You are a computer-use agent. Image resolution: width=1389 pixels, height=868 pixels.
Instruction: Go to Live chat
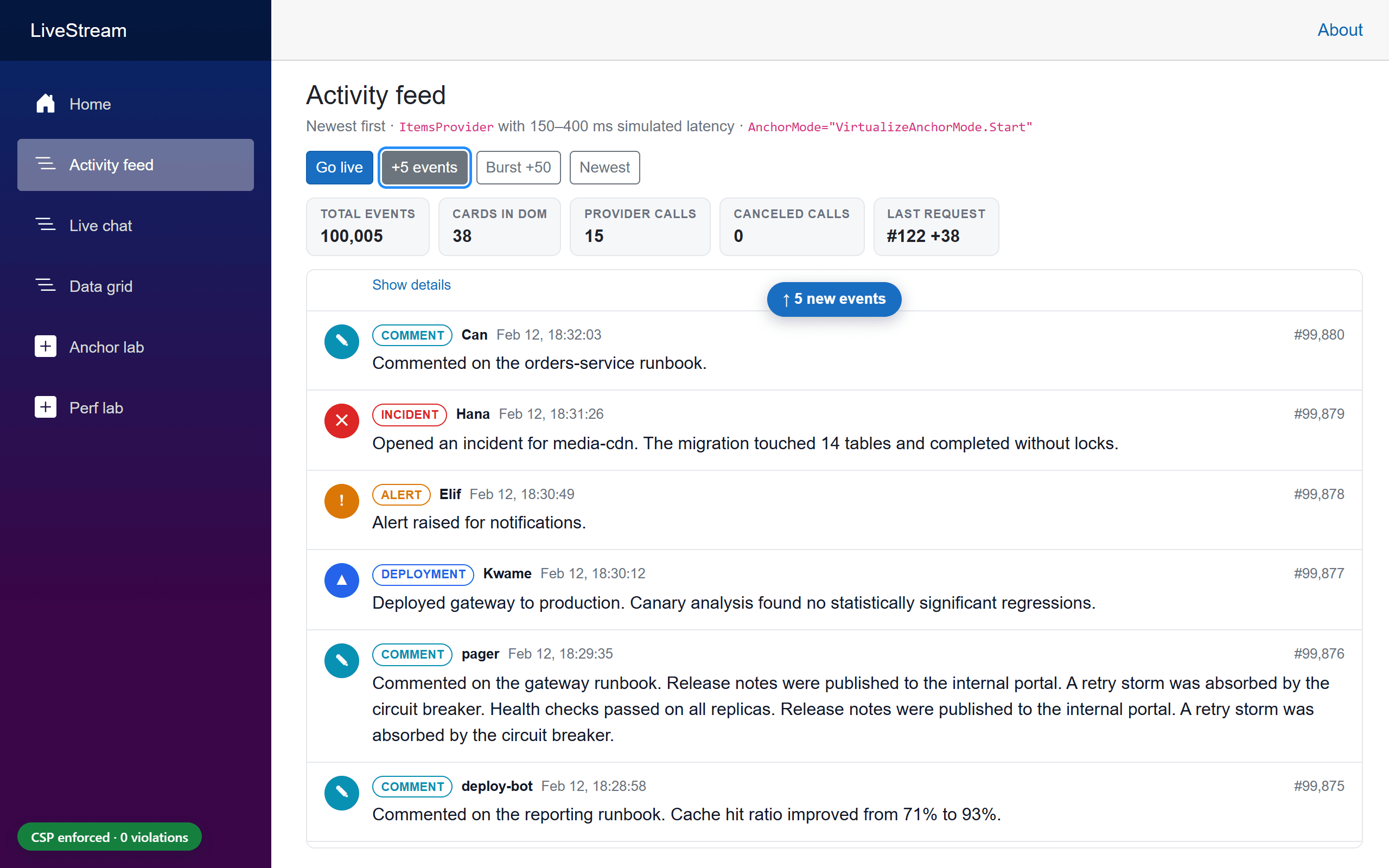[136, 226]
